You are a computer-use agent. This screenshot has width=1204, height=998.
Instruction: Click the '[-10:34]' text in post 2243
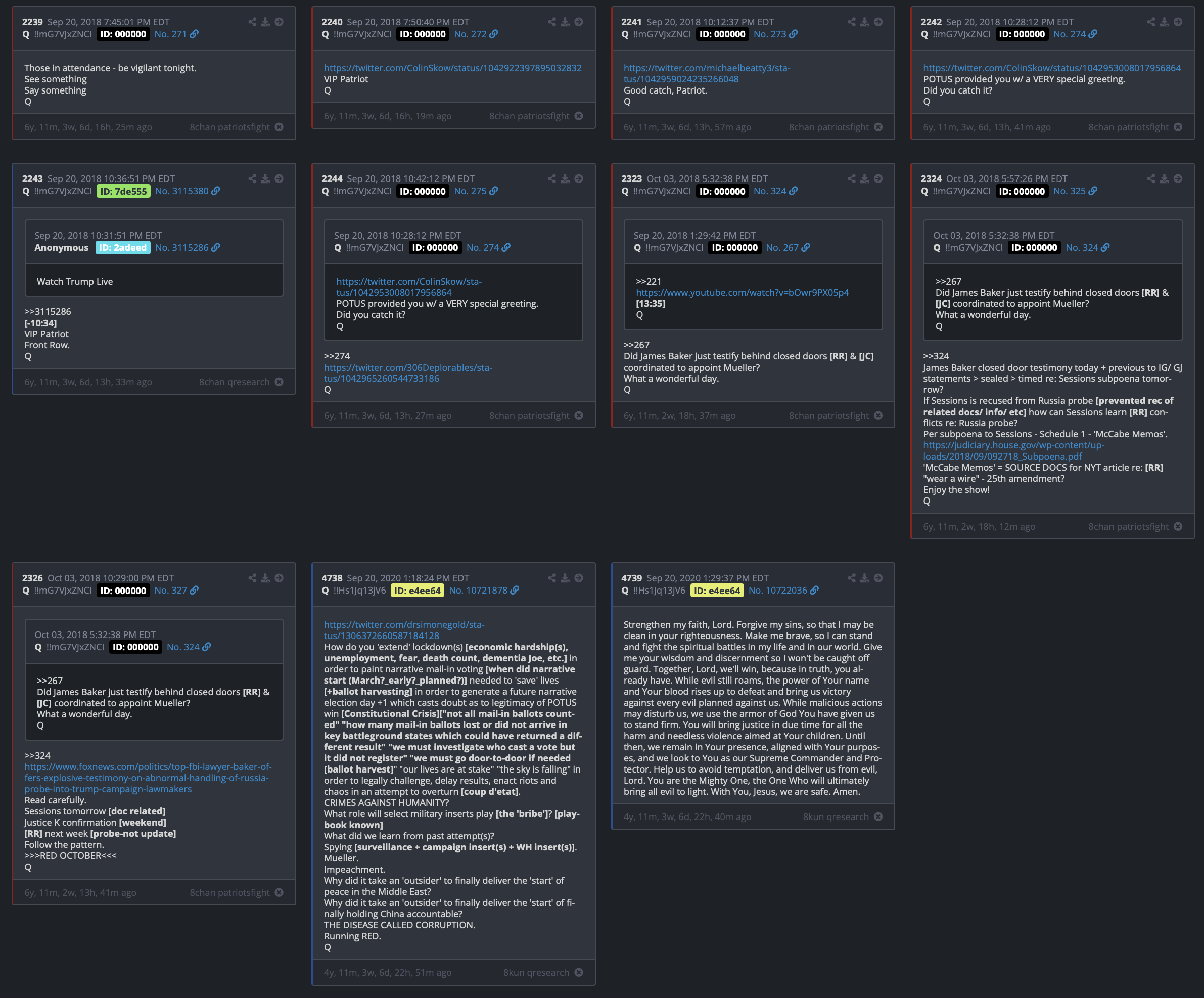41,323
